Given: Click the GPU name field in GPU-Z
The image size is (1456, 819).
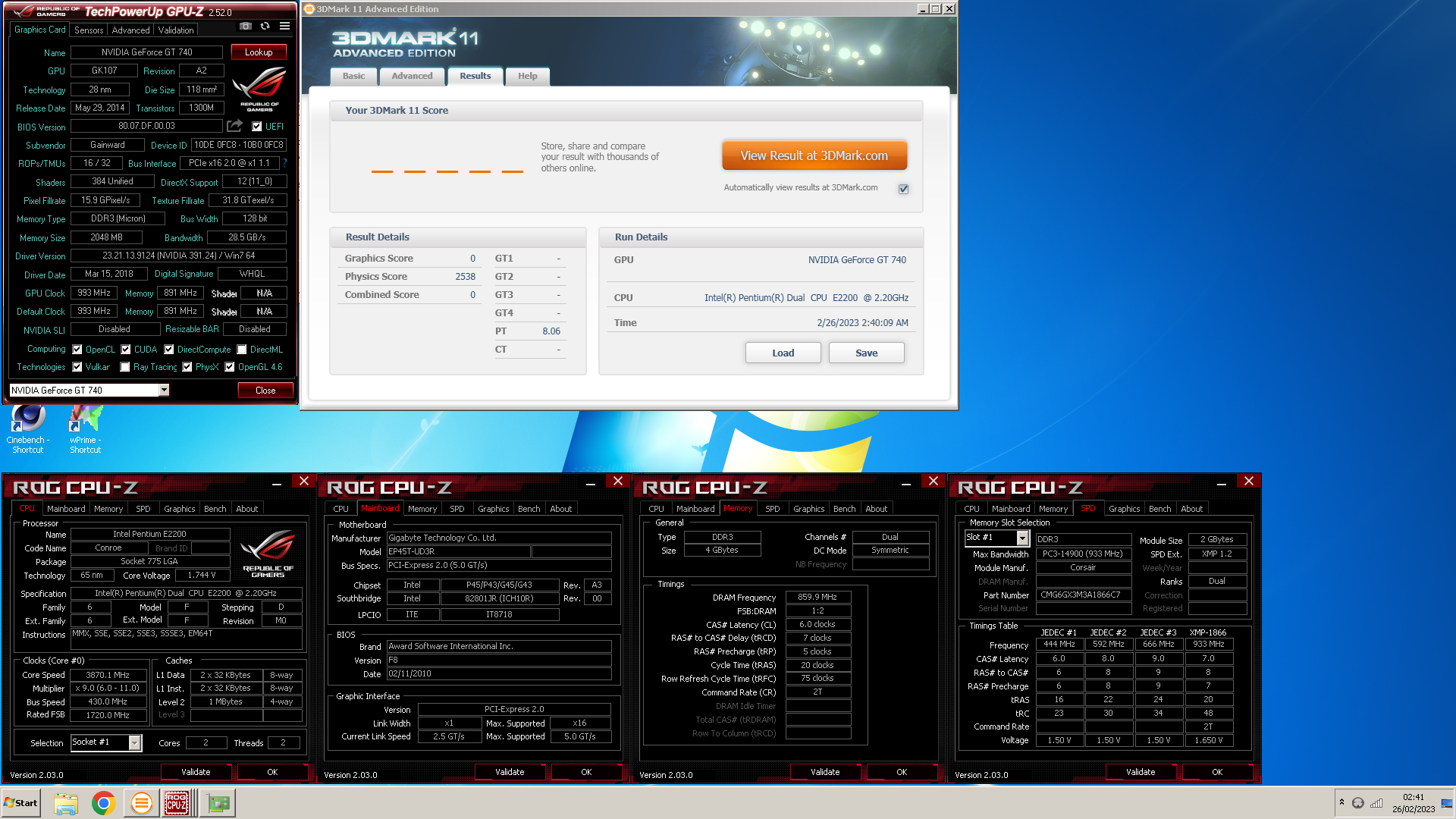Looking at the screenshot, I should coord(146,52).
